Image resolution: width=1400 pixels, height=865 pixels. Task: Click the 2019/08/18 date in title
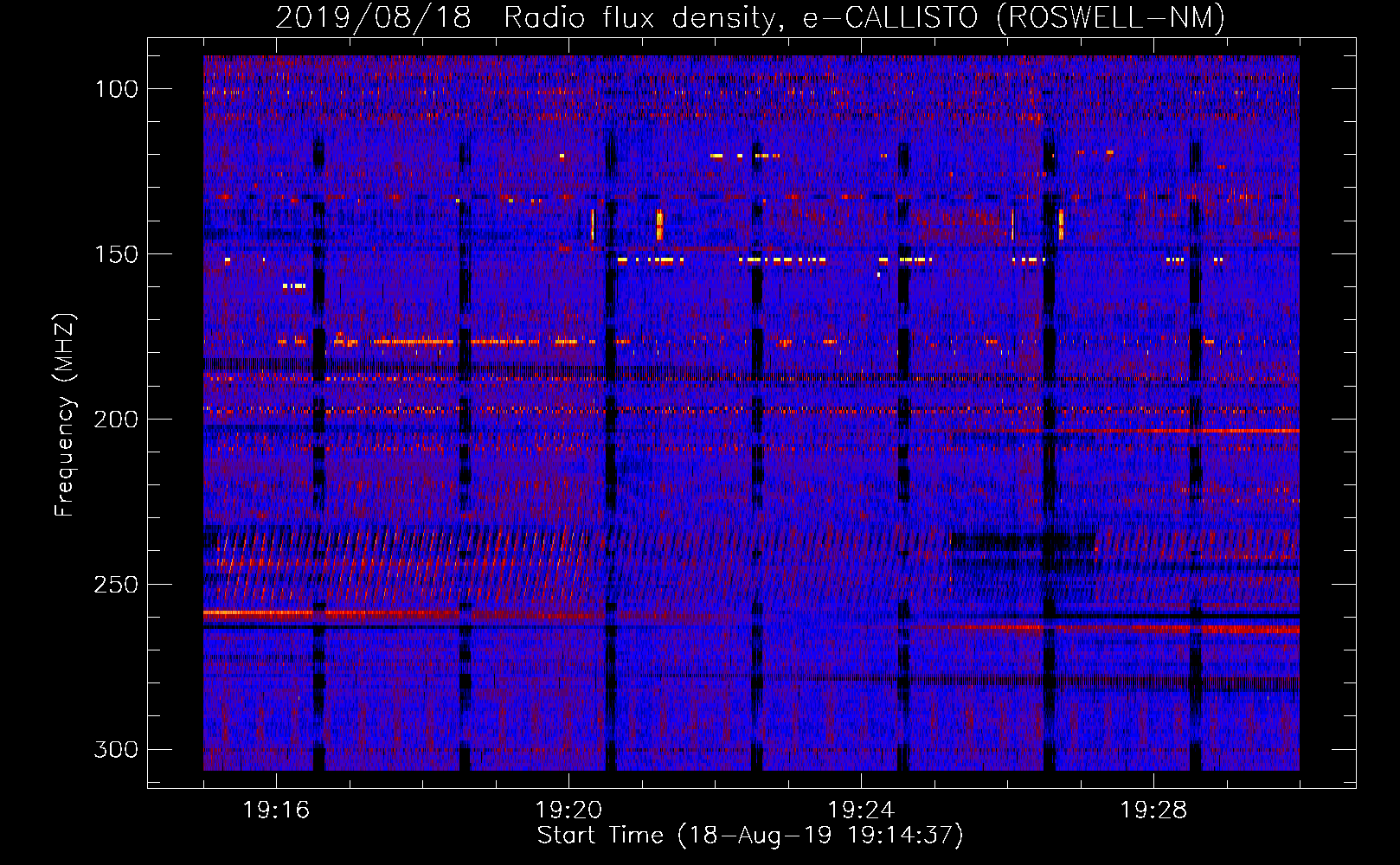tap(374, 17)
